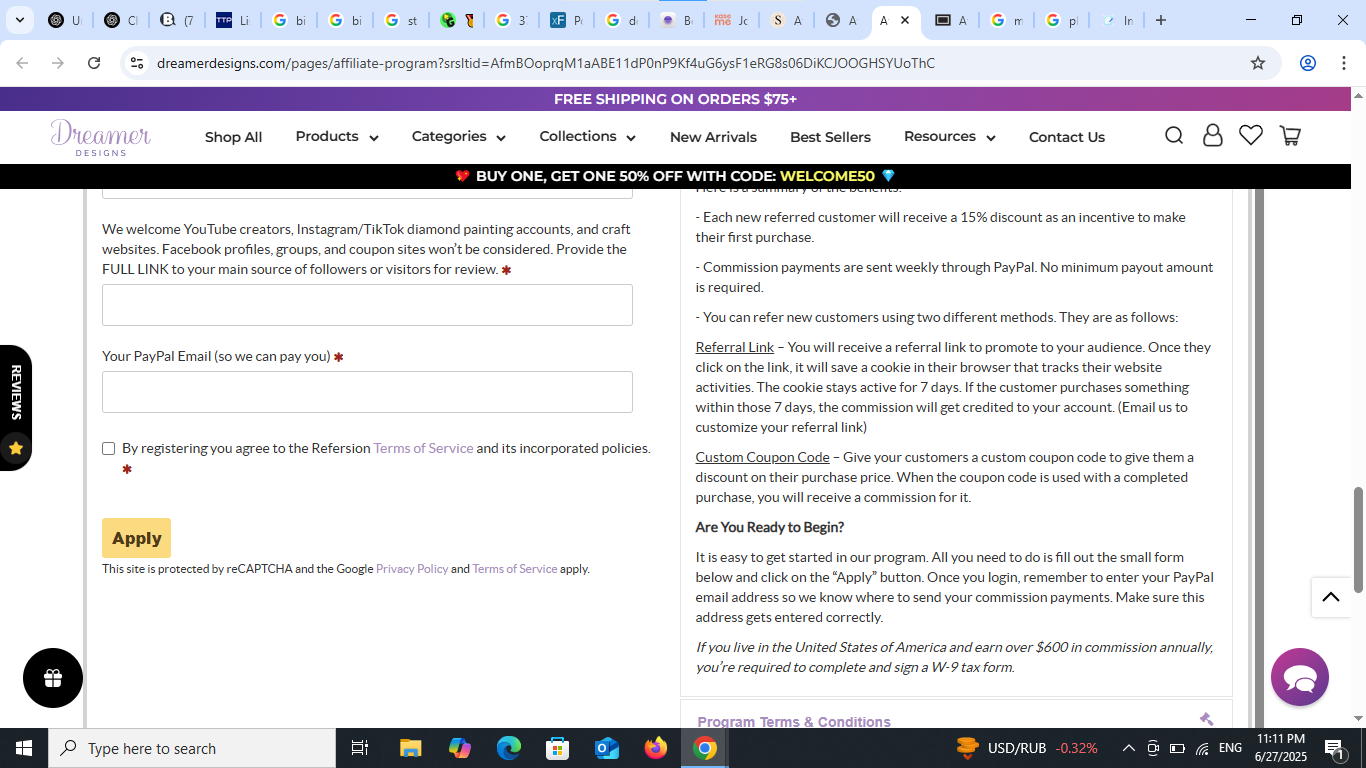Launch File Explorer from the taskbar
The width and height of the screenshot is (1366, 768).
(x=410, y=748)
